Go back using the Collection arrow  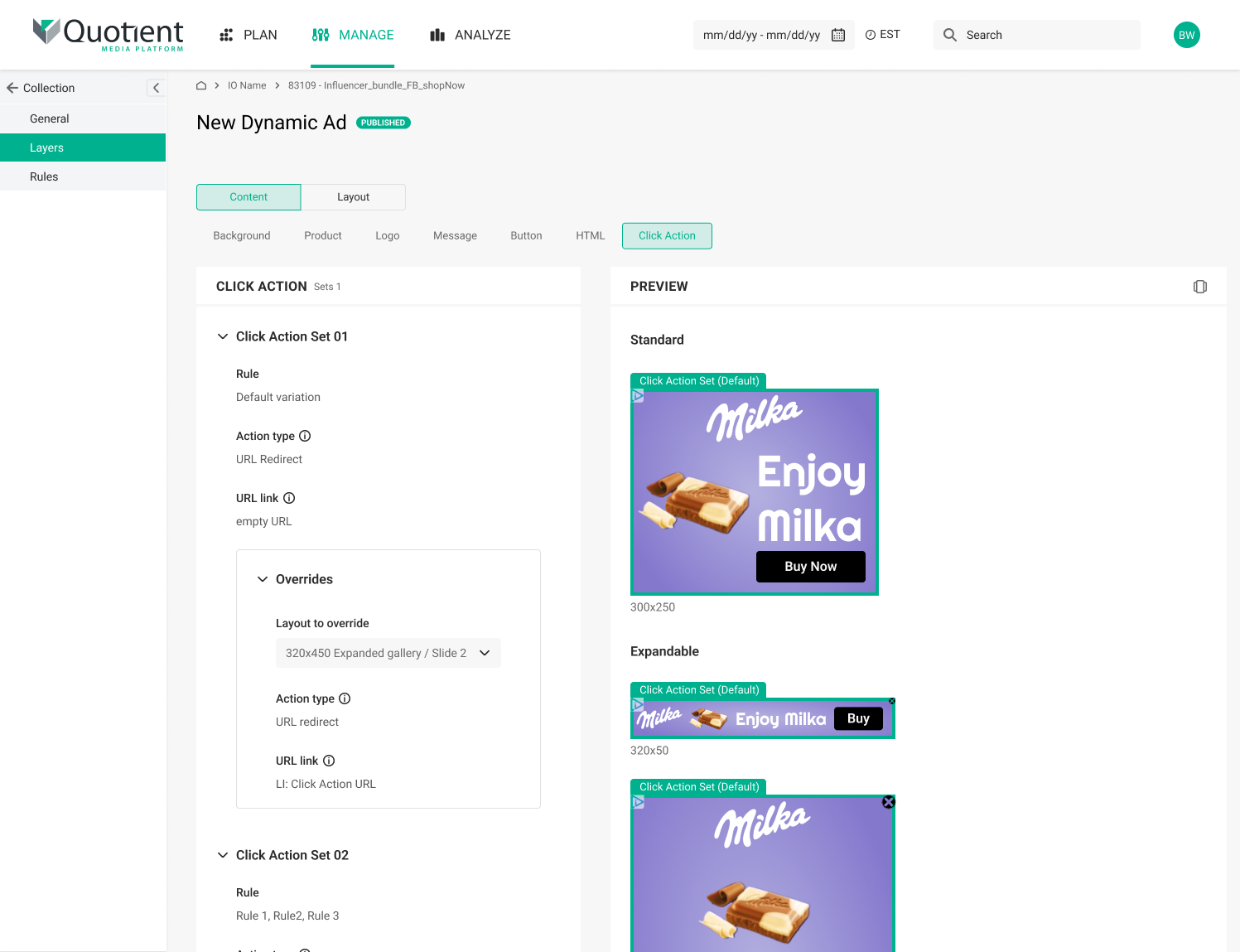click(12, 88)
